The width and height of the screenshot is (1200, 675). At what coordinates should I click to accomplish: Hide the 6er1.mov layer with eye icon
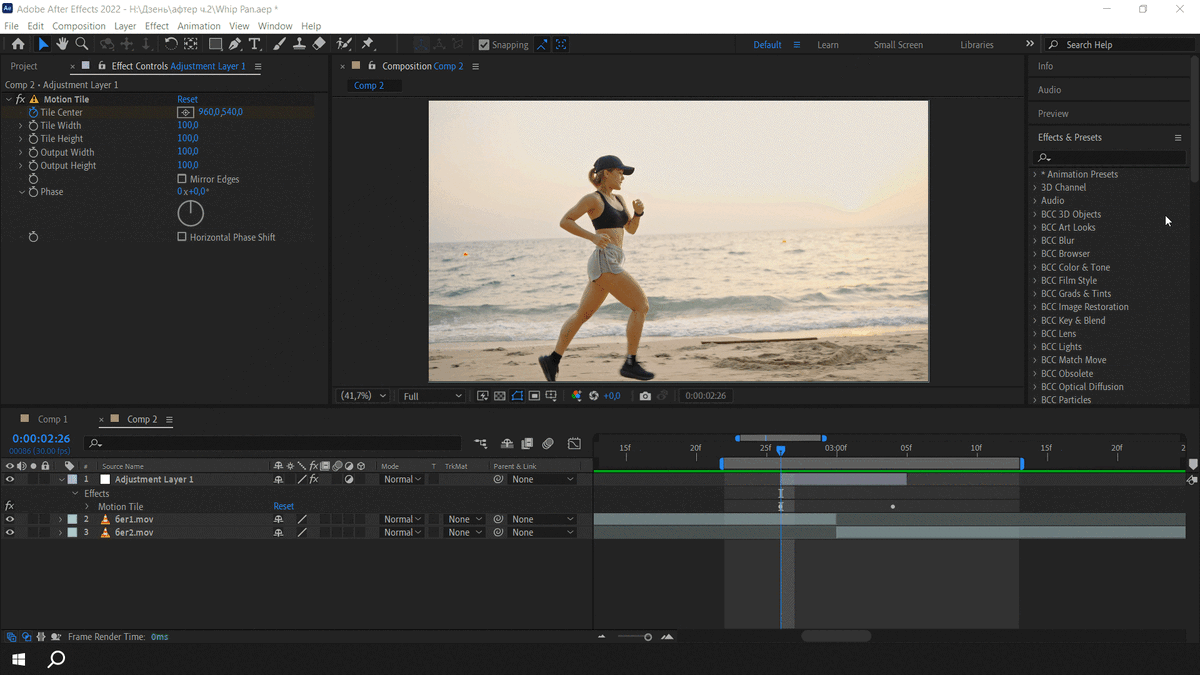(x=10, y=519)
